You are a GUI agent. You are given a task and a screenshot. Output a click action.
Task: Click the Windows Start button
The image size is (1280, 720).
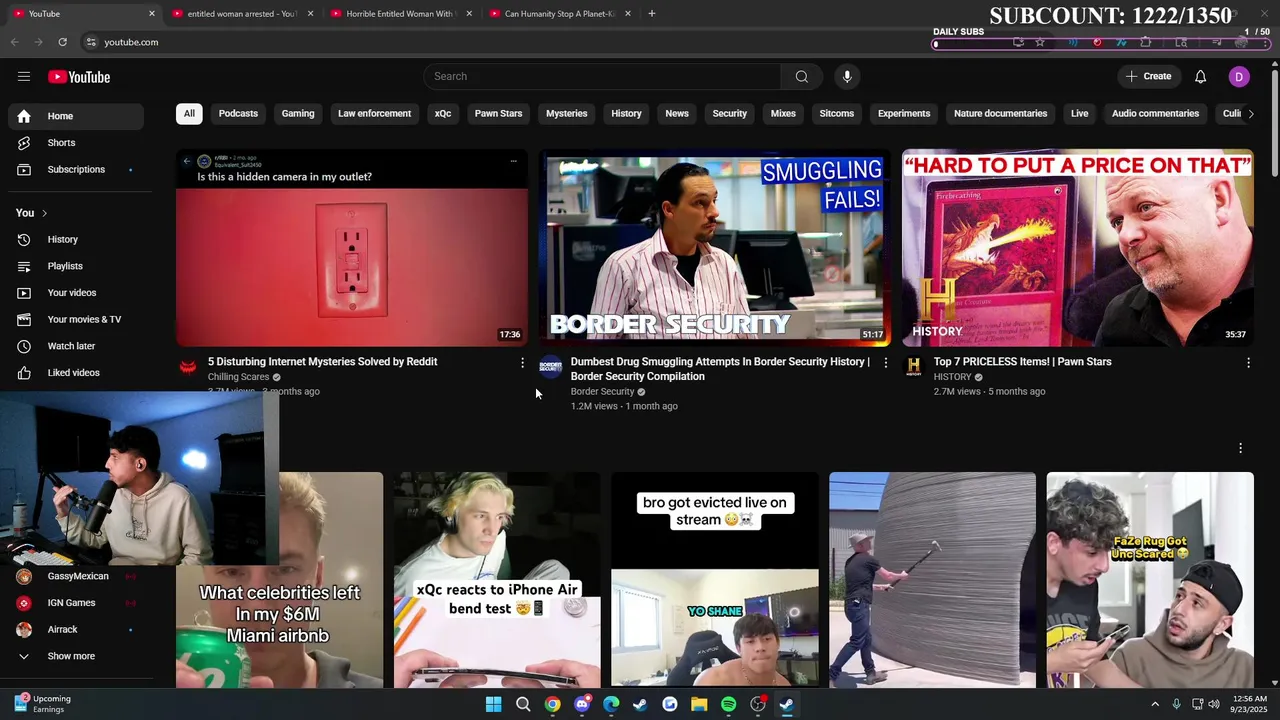click(493, 704)
